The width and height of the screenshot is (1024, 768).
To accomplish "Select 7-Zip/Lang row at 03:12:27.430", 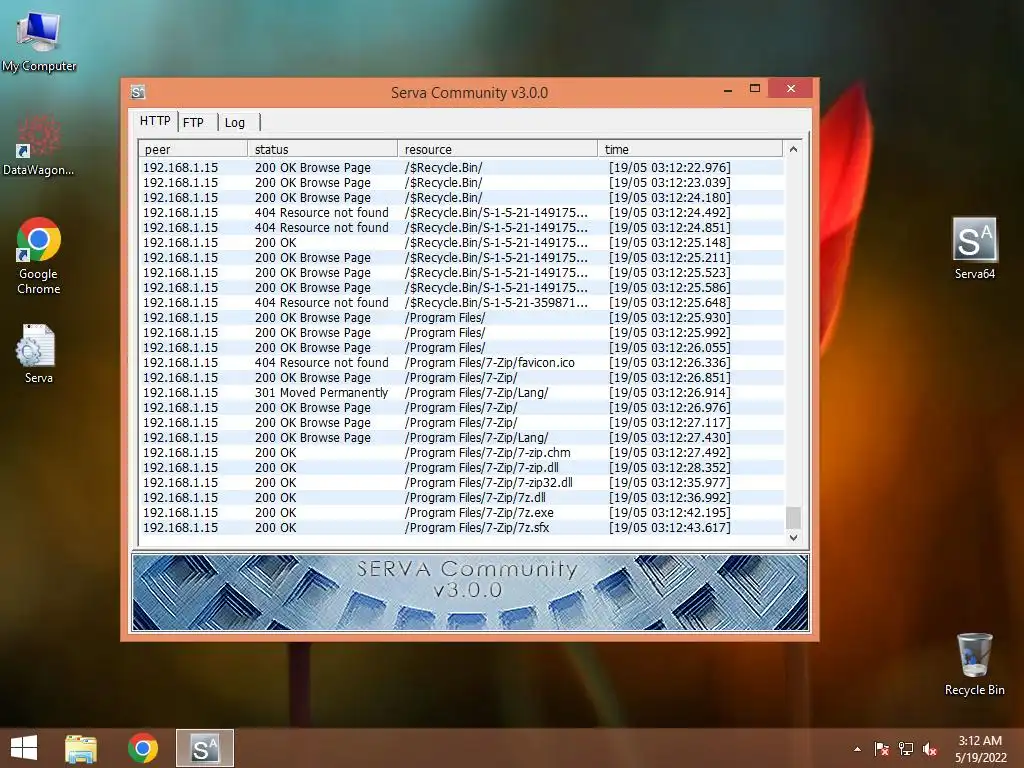I will 462,438.
